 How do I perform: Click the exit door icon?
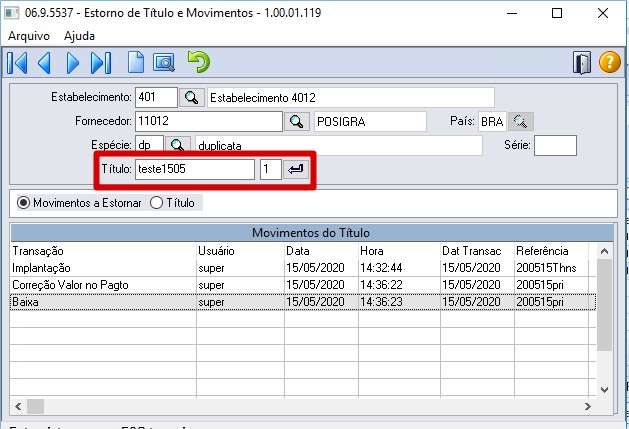pos(582,63)
